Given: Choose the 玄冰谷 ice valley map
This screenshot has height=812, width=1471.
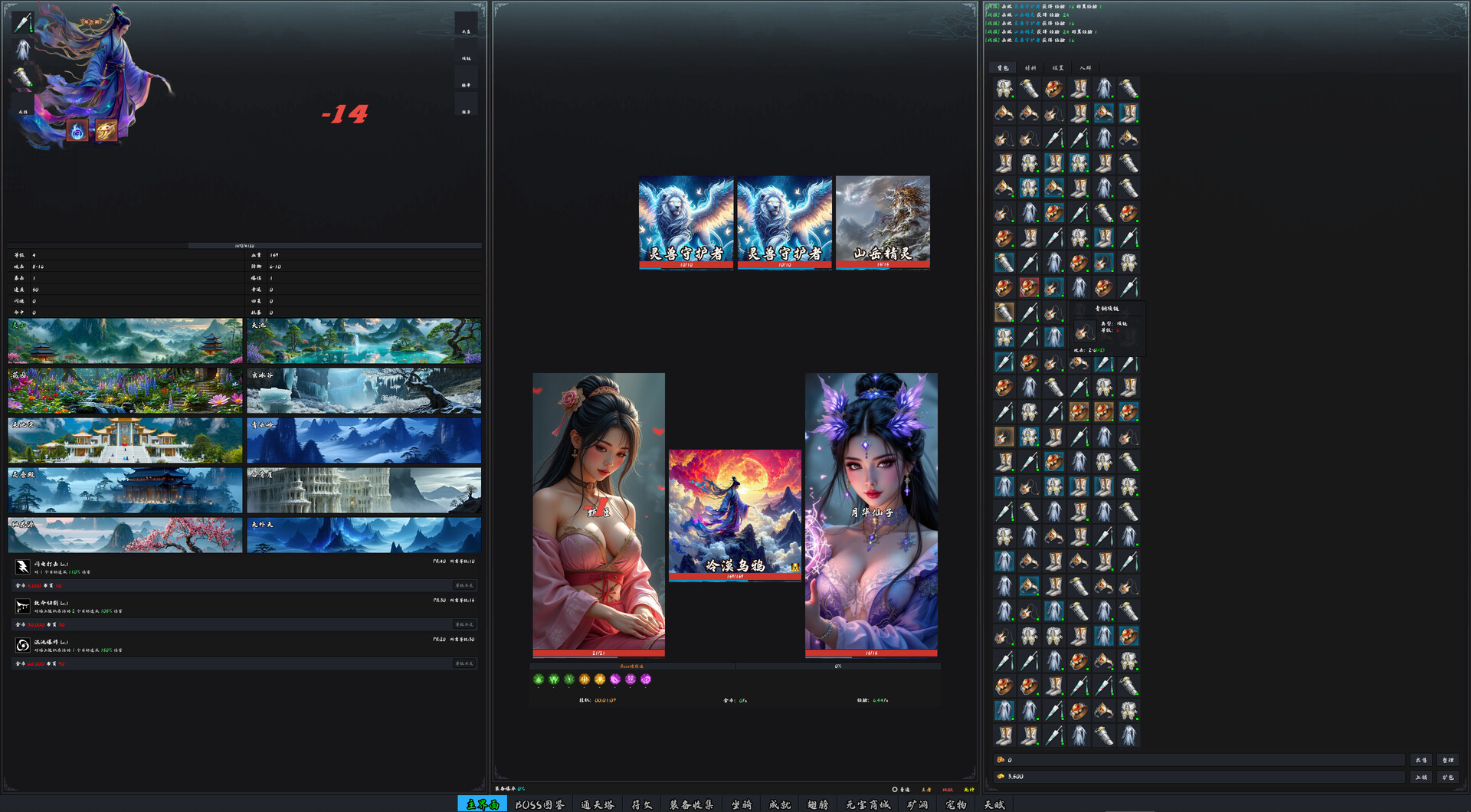Looking at the screenshot, I should 364,391.
